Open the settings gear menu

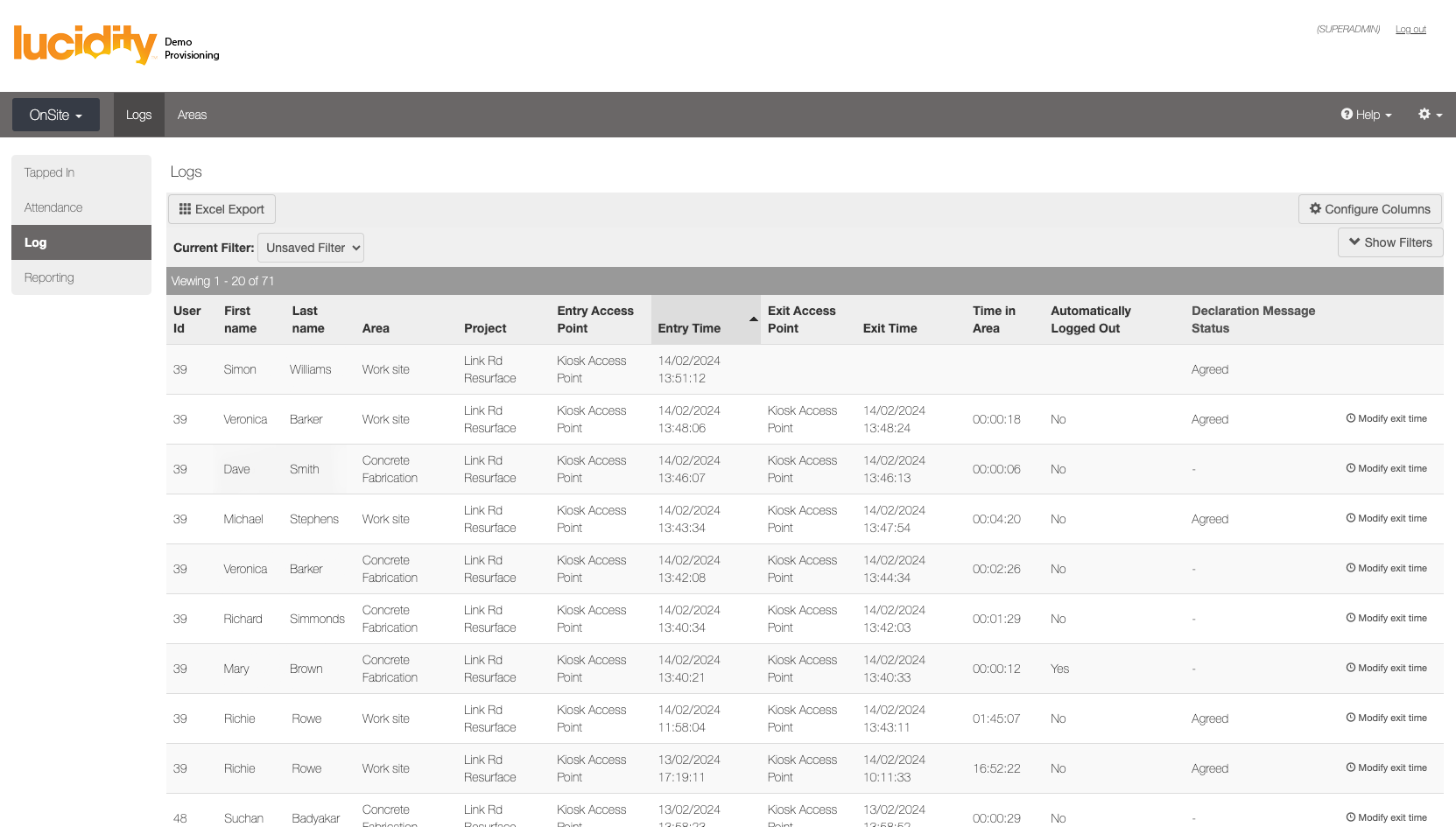click(1429, 115)
